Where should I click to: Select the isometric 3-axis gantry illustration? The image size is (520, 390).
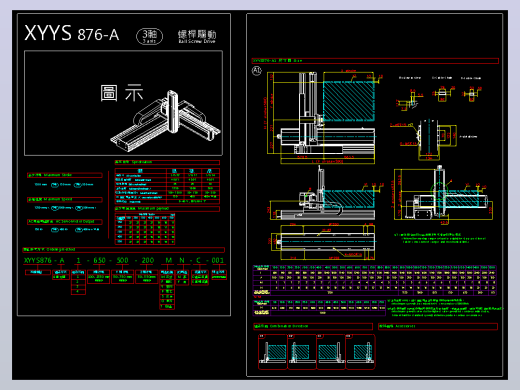[166, 121]
